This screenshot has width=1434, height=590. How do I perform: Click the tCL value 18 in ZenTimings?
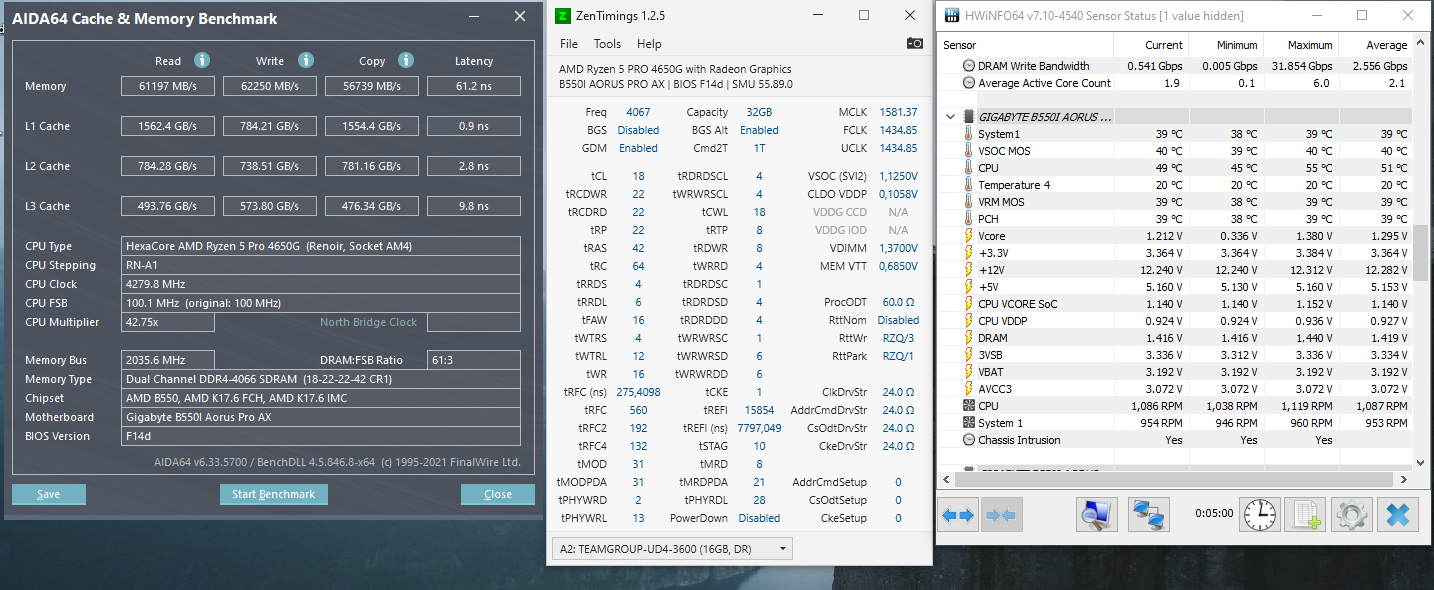point(638,176)
